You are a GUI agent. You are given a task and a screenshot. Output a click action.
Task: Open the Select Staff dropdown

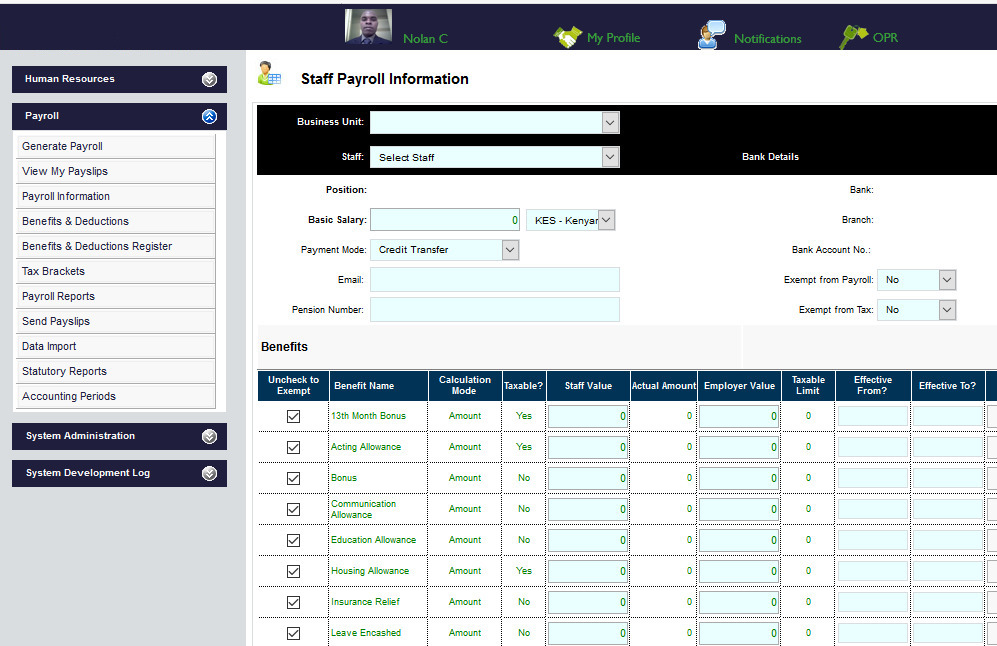(x=609, y=157)
